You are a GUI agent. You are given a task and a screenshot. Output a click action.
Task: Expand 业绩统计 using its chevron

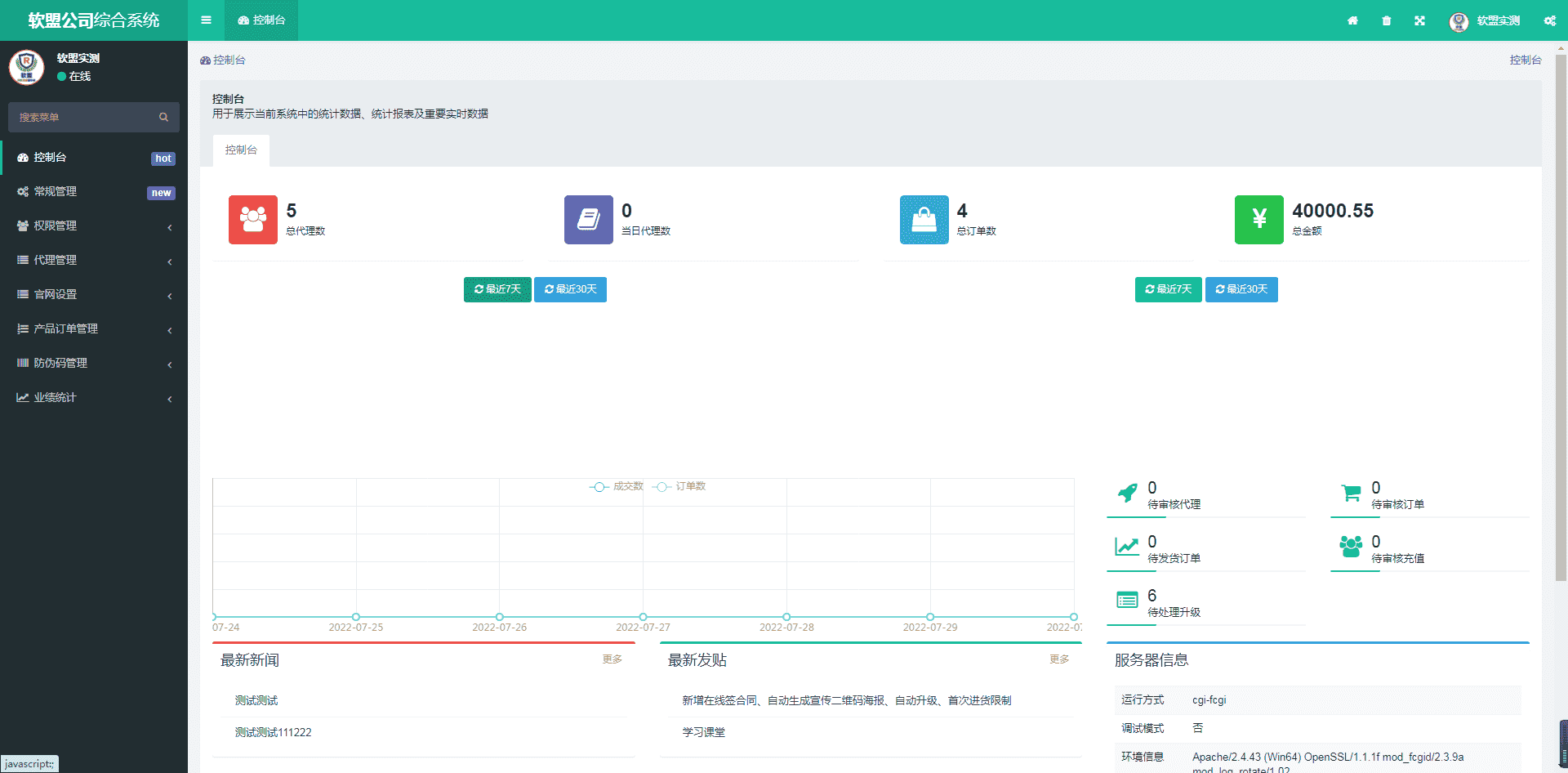point(169,399)
